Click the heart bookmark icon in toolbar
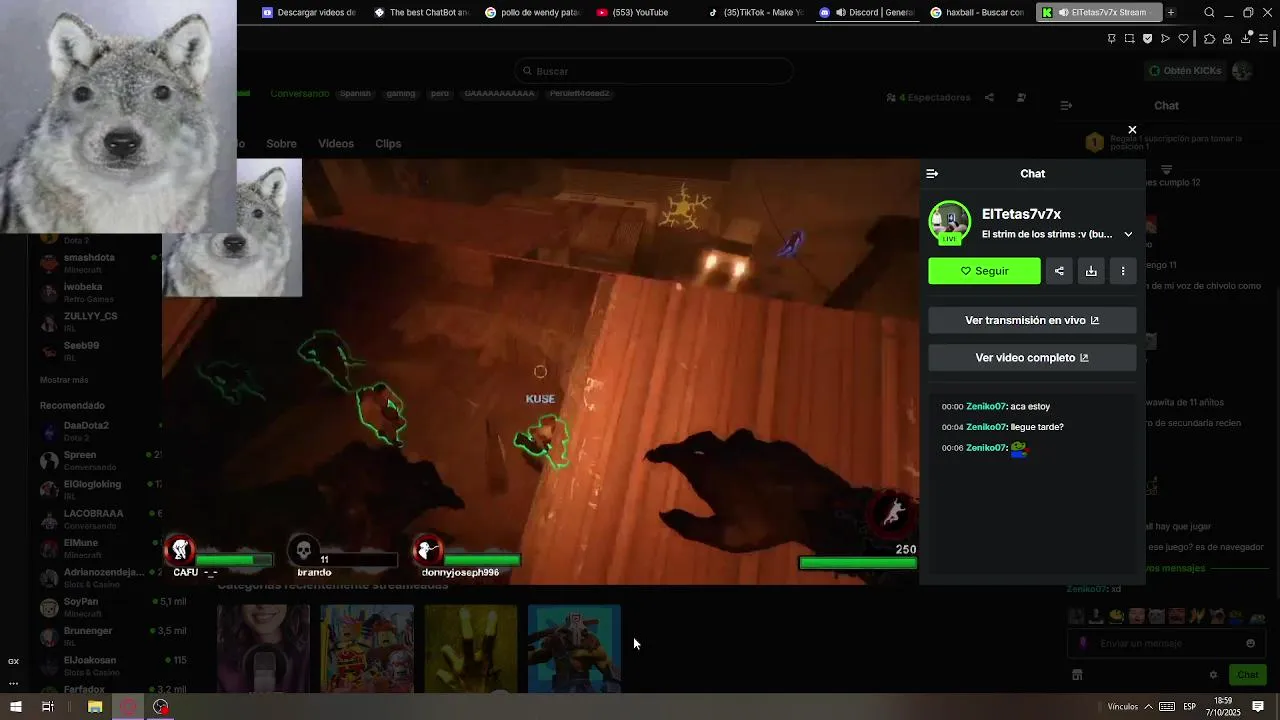This screenshot has height=720, width=1280. pos(1184,39)
